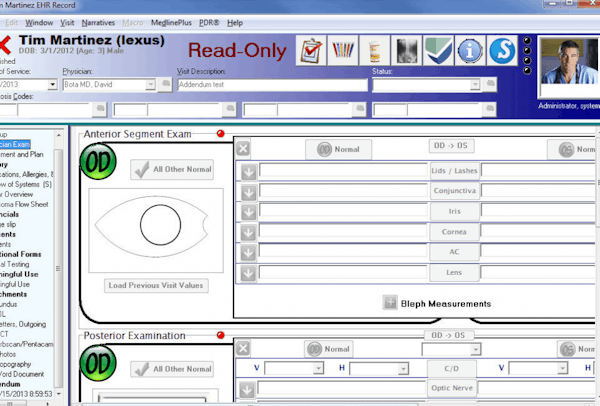Click OD Normal button in Anterior Segment
This screenshot has height=406, width=600.
coord(338,149)
